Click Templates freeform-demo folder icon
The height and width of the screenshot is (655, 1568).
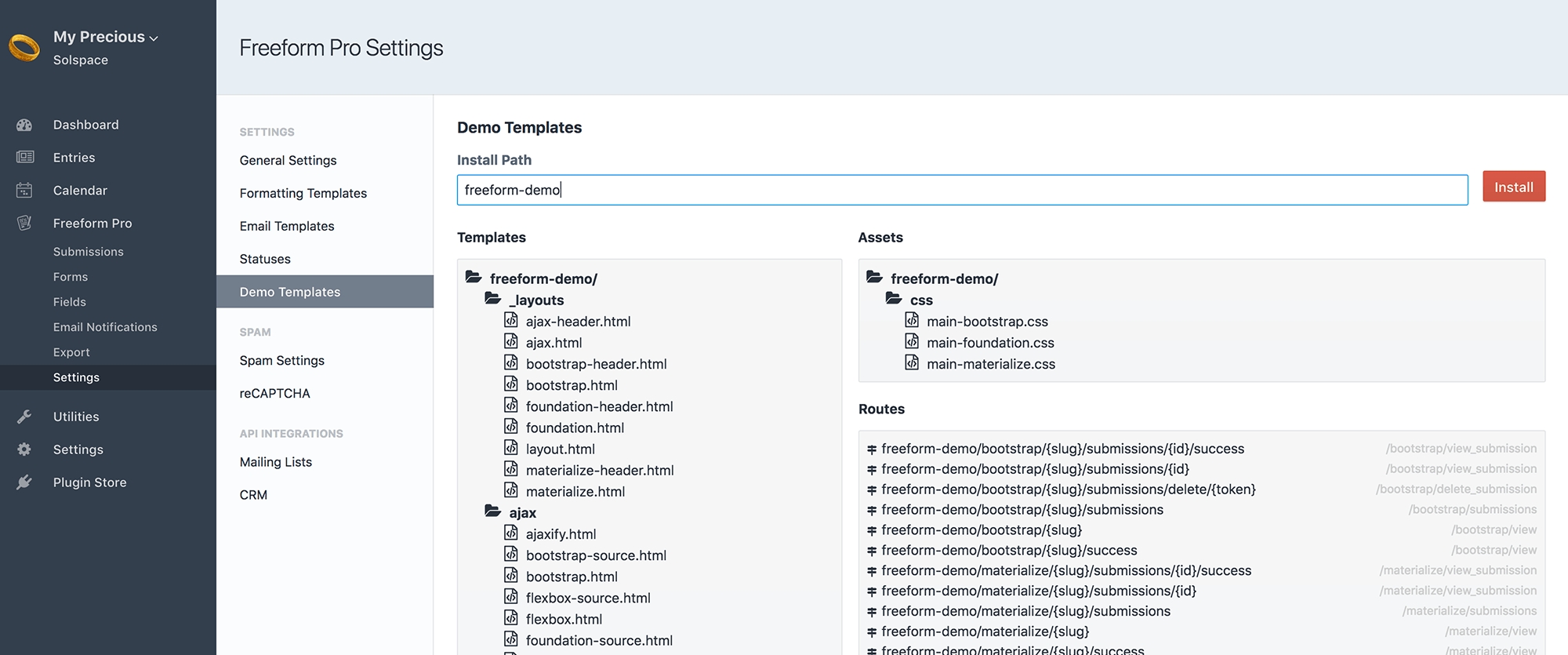tap(474, 277)
